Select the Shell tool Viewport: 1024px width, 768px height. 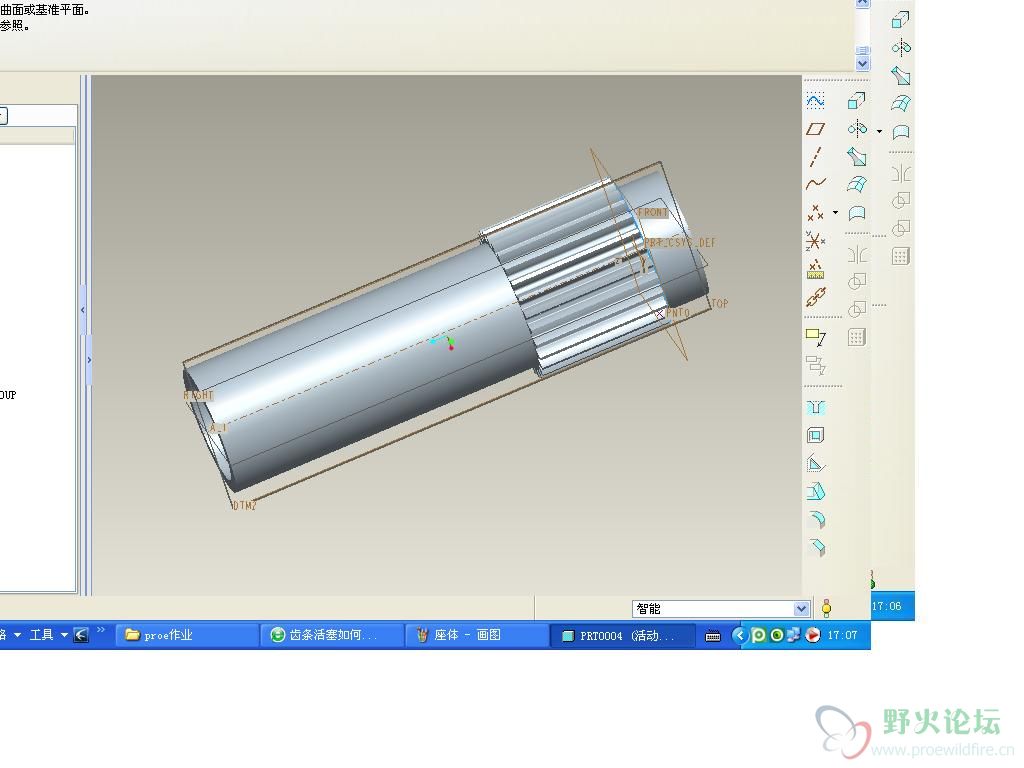tap(816, 435)
